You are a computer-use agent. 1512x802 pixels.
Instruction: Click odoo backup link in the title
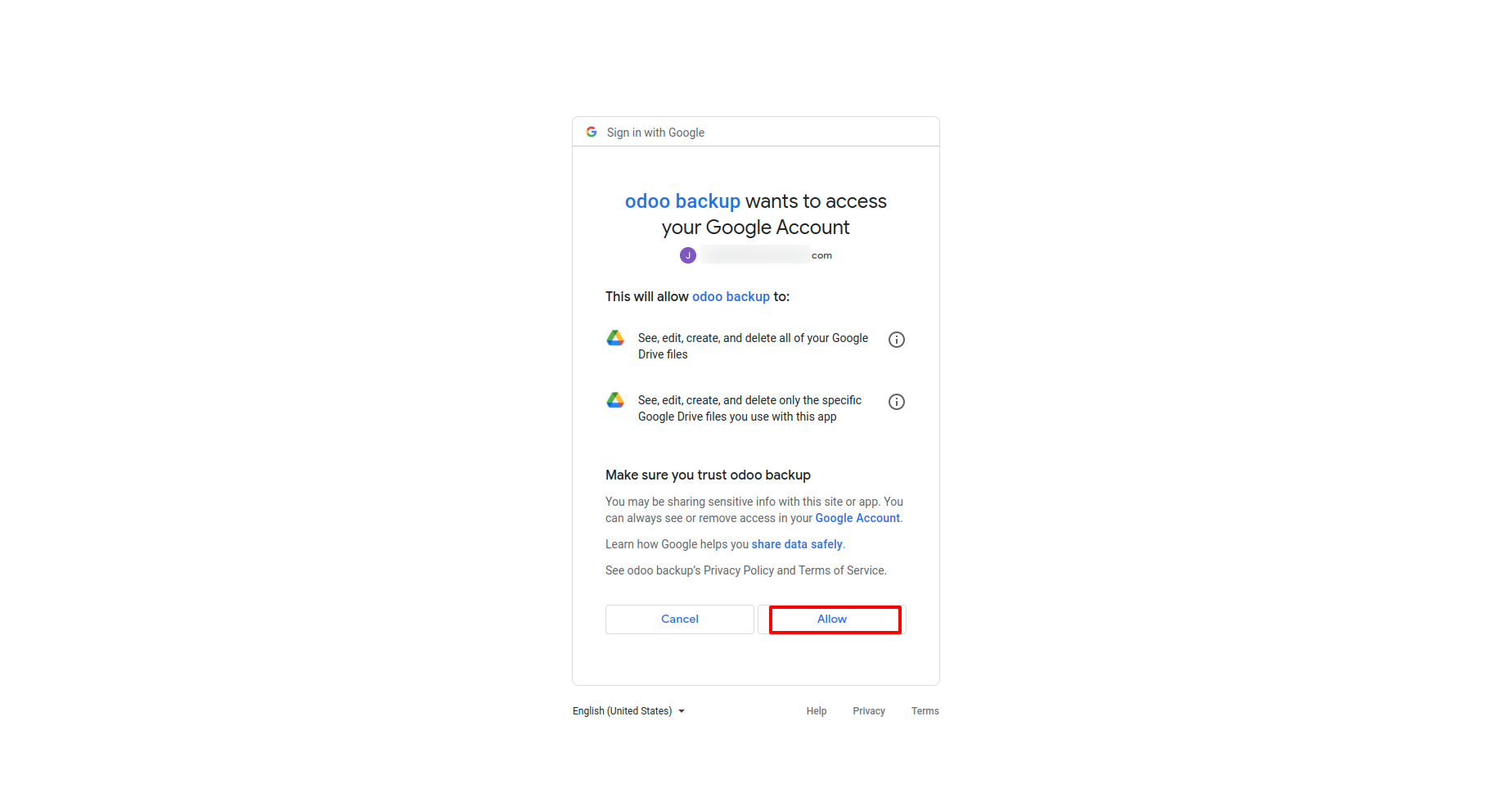(682, 201)
